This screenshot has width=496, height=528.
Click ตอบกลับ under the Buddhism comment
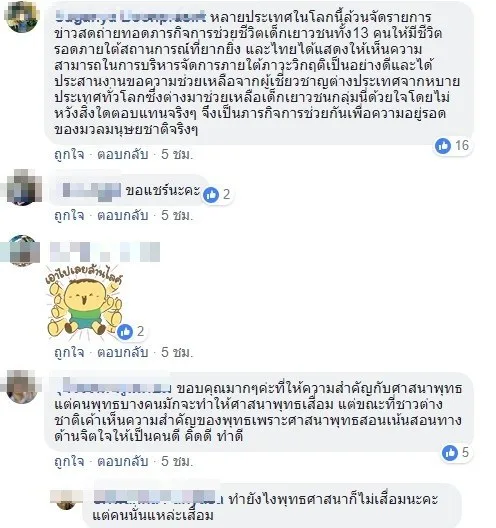[x=123, y=461]
